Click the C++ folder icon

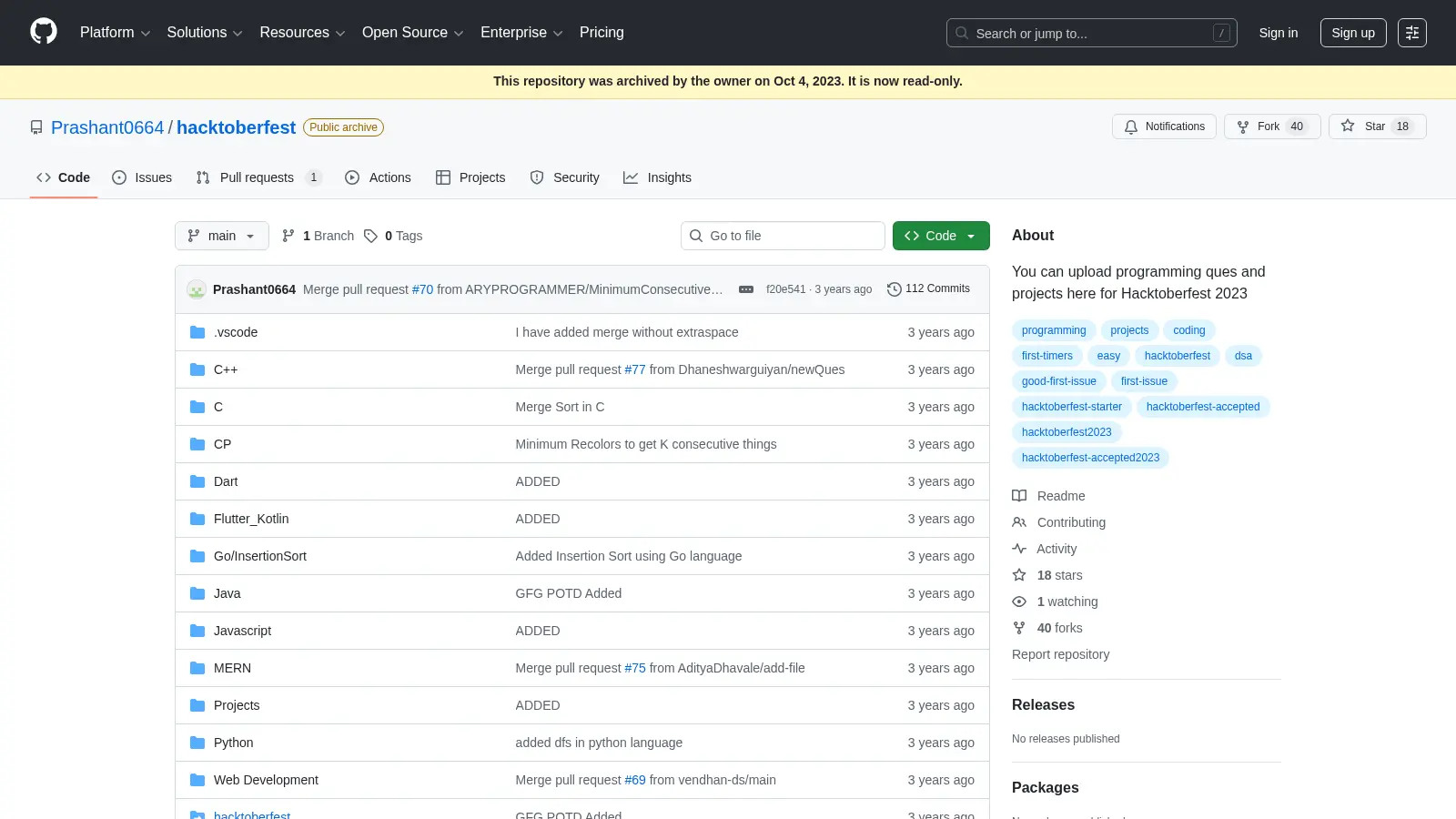[x=197, y=369]
